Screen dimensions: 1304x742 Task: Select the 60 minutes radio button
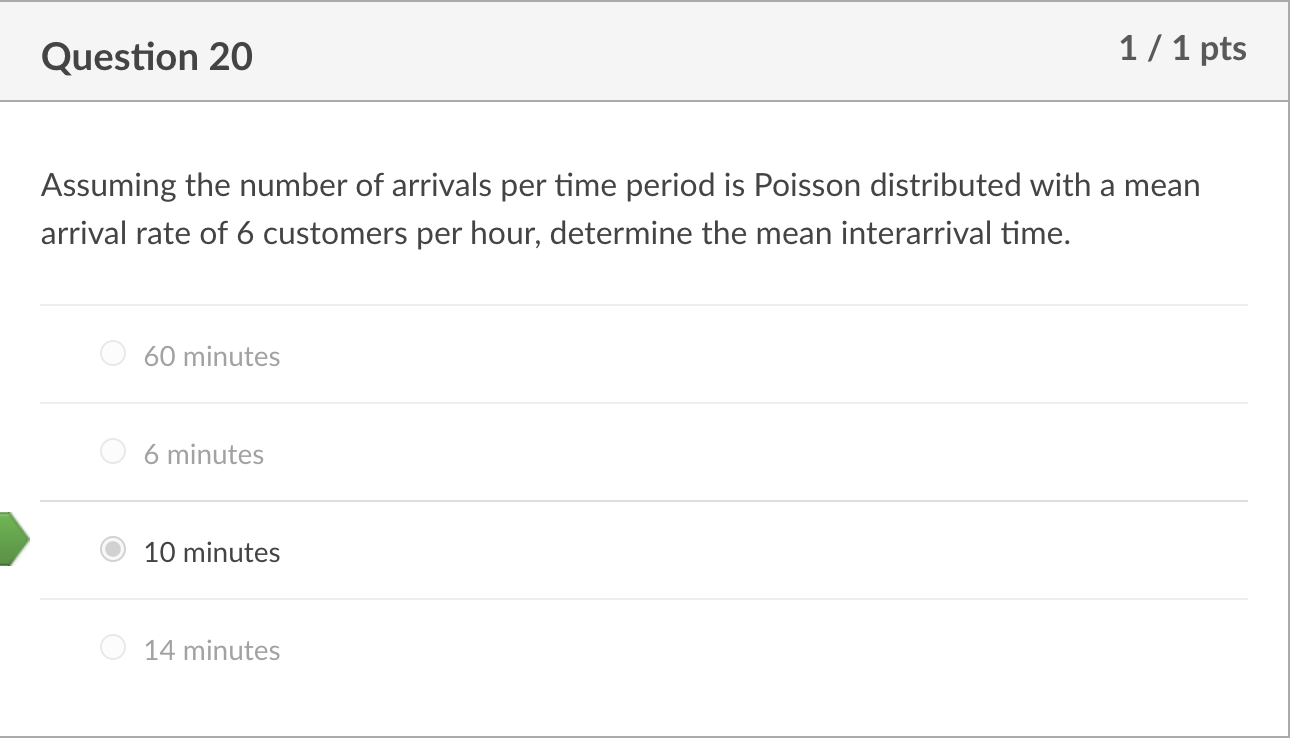click(x=114, y=354)
